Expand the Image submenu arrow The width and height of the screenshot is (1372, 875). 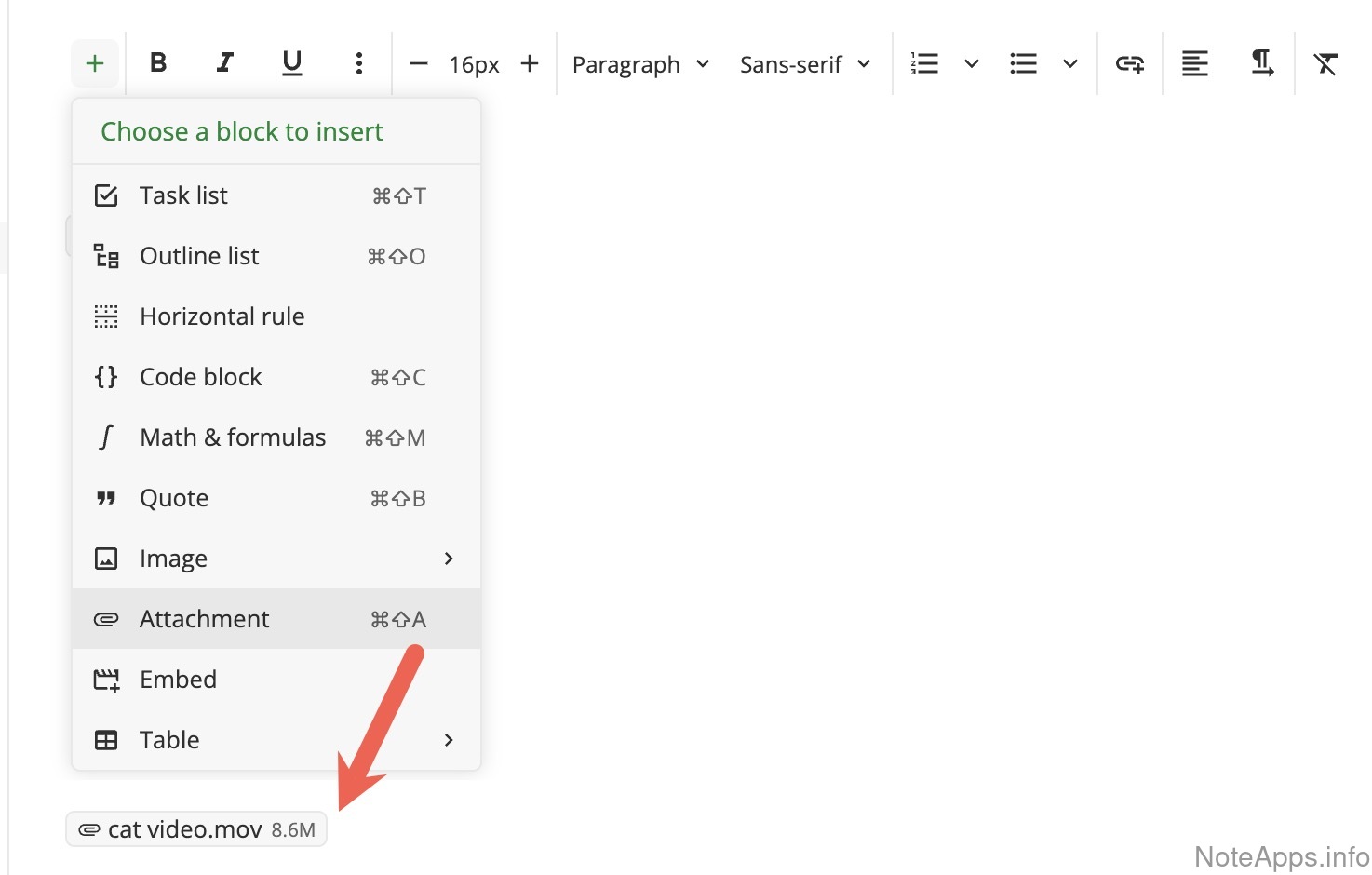click(449, 559)
